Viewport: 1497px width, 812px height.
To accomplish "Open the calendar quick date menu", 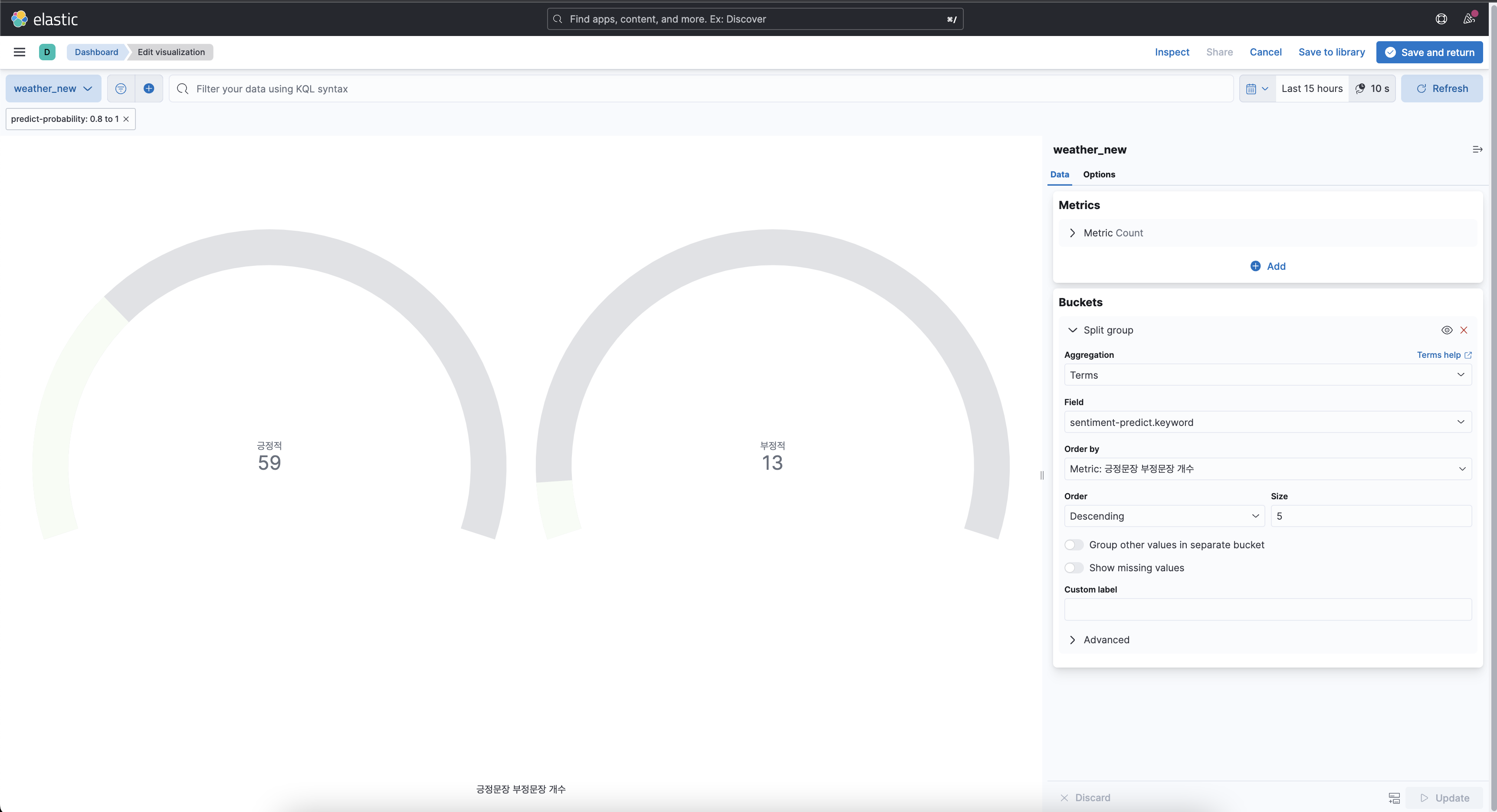I will click(x=1257, y=89).
